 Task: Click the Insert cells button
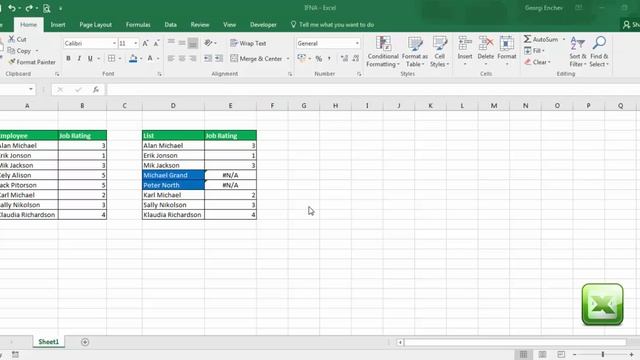point(465,51)
